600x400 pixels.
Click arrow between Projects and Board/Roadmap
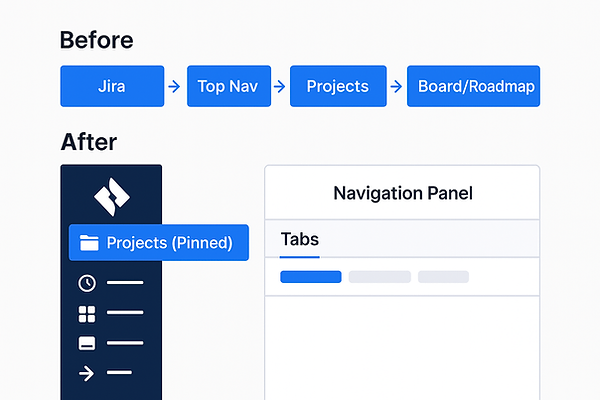pos(396,87)
